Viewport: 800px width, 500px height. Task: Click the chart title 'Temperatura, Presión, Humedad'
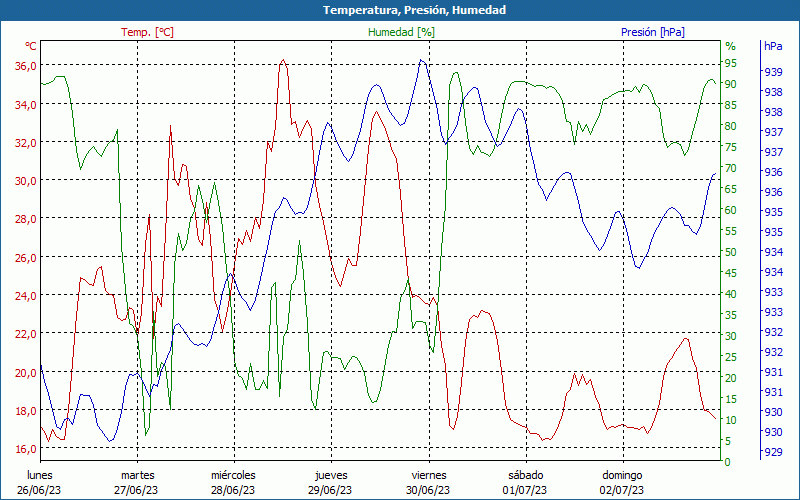click(x=414, y=10)
